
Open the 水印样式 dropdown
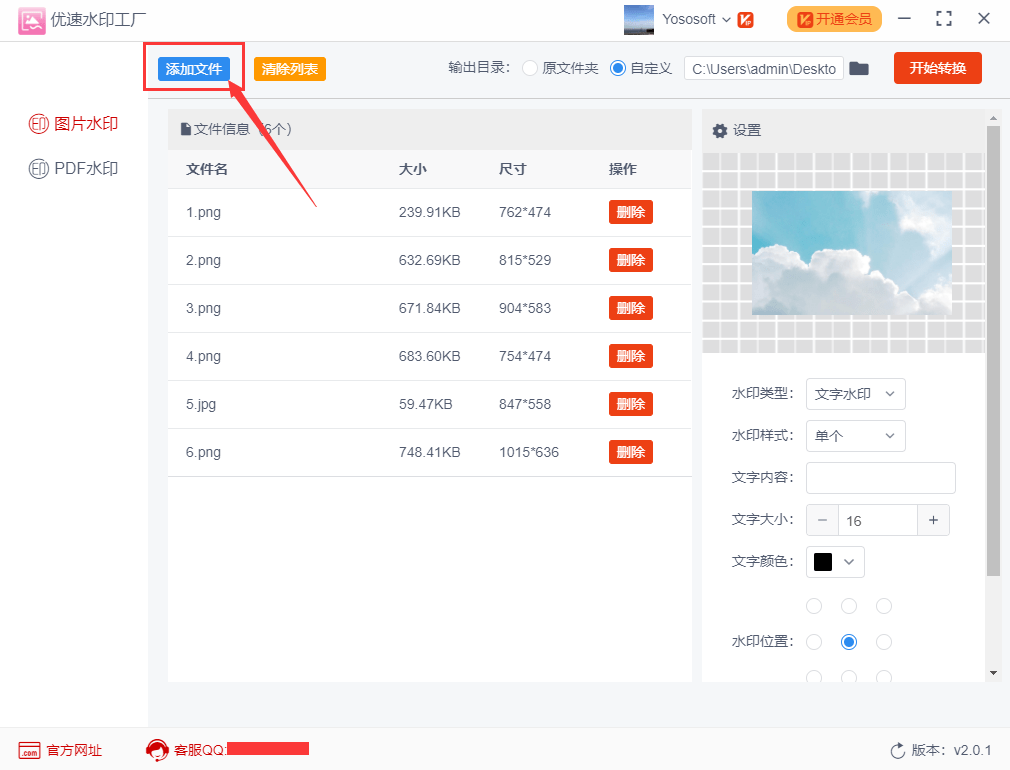[855, 436]
